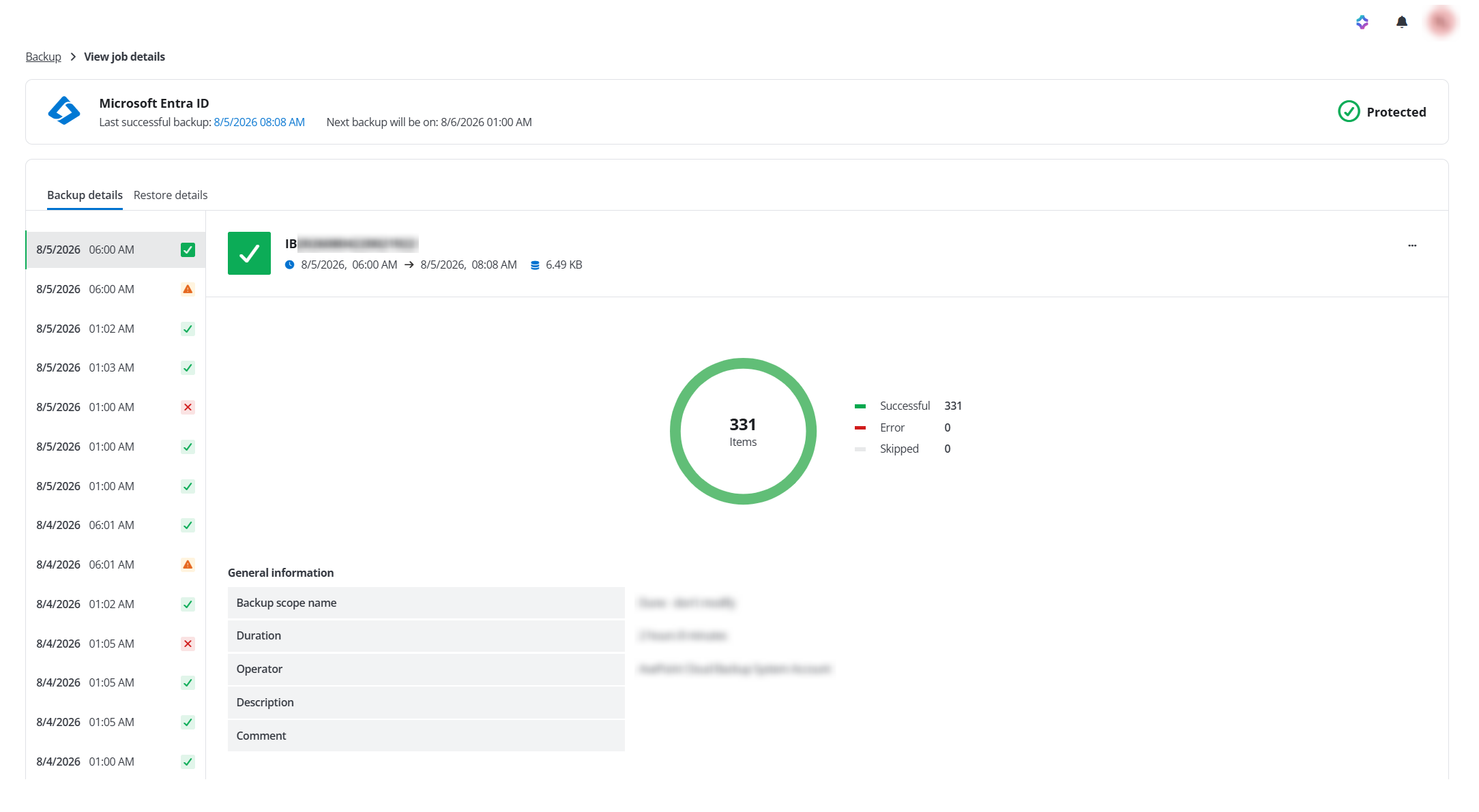Click the red Error legend swatch
This screenshot has width=1479, height=812.
click(860, 428)
